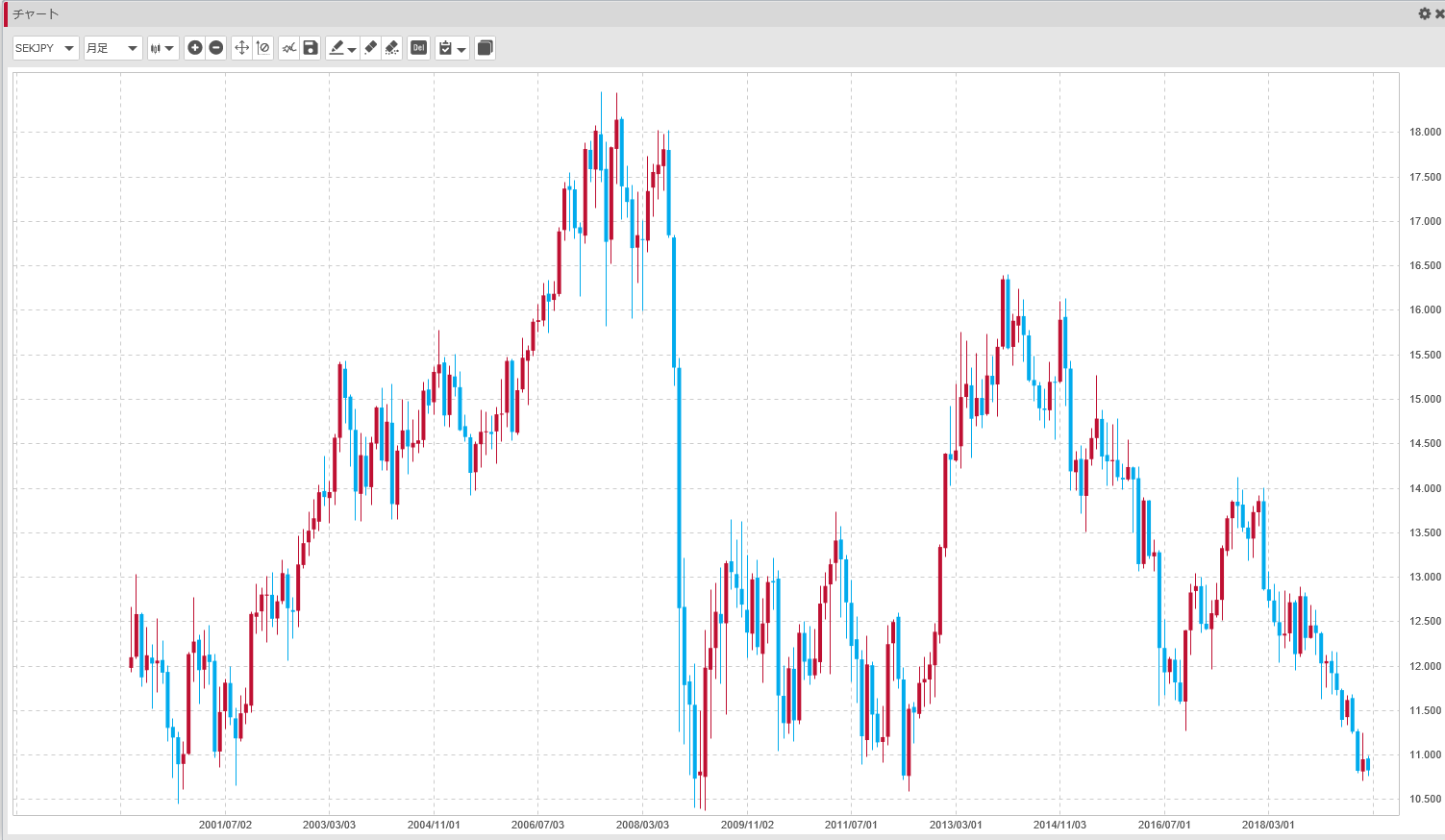Zoom in with the plus button
The image size is (1445, 840).
[x=195, y=48]
